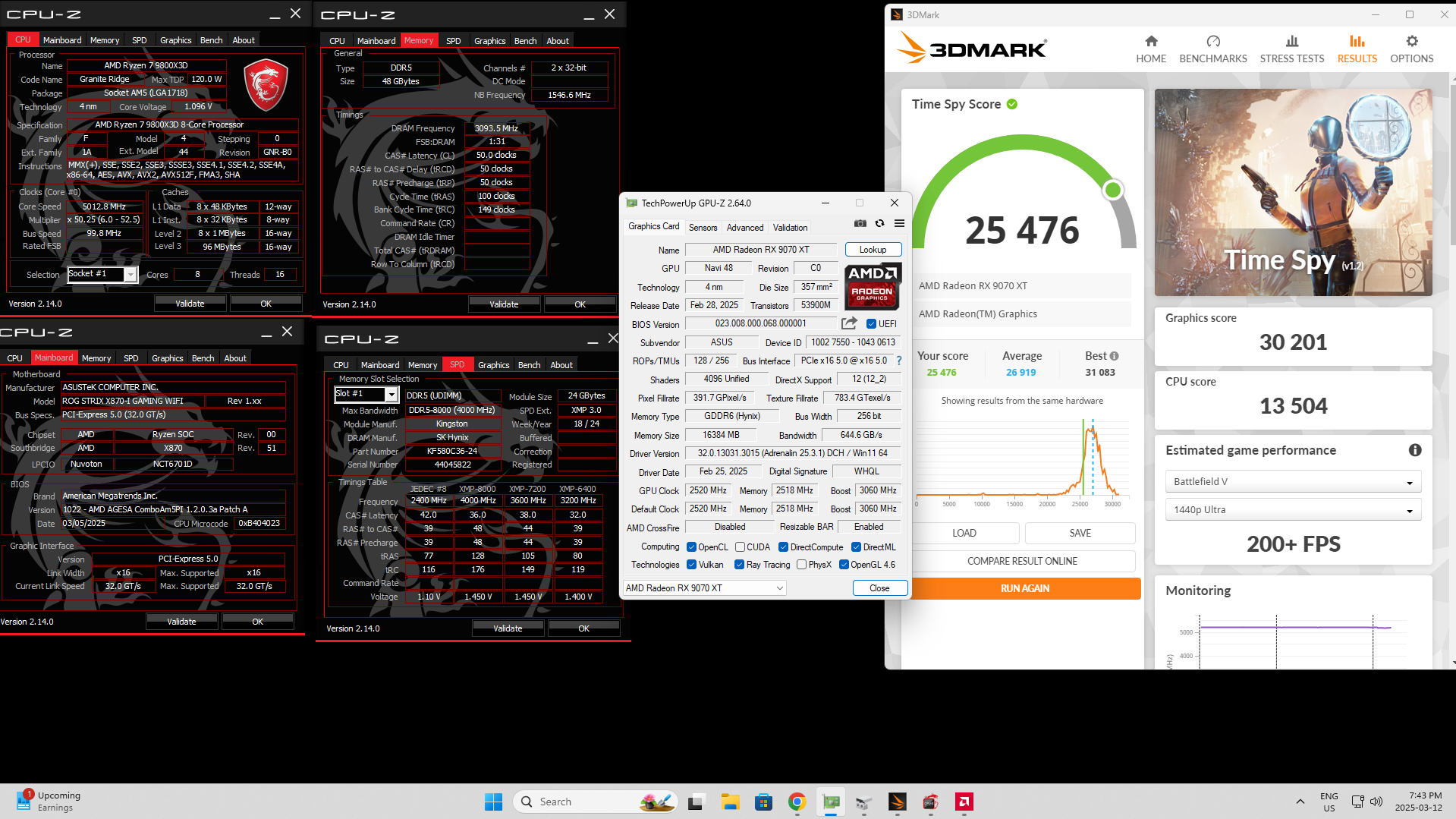Viewport: 1456px width, 819px height.
Task: Open 3DMark Options gear
Action: point(1411,49)
